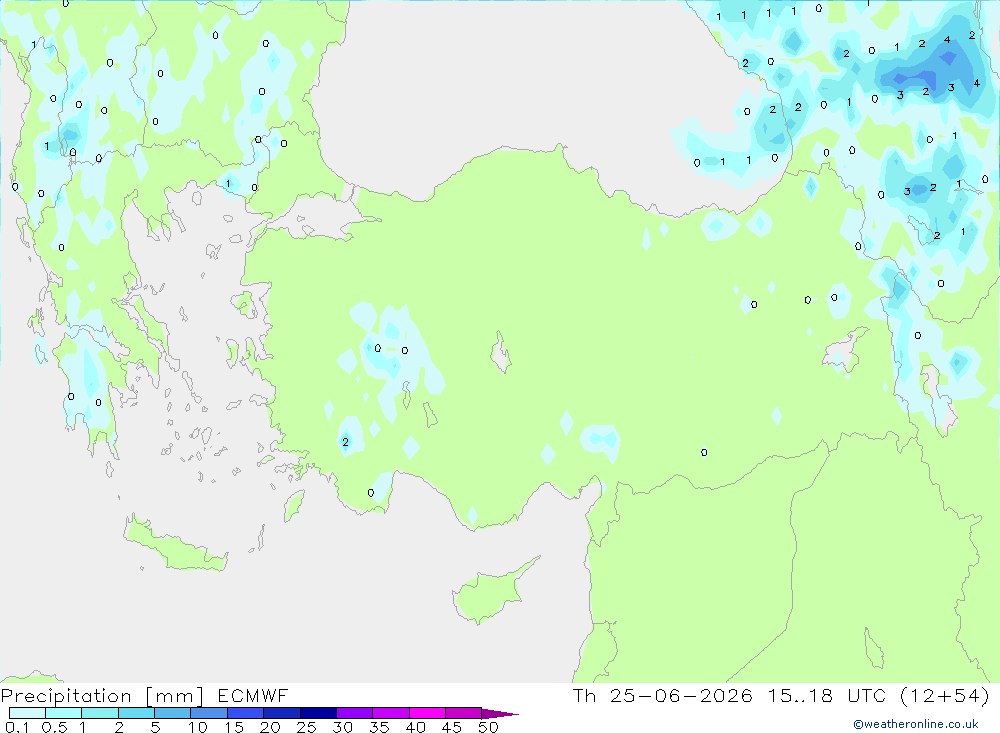Screen dimensions: 1000x733
Task: Select the legend color between 0.5 and 1
Action: (64, 713)
